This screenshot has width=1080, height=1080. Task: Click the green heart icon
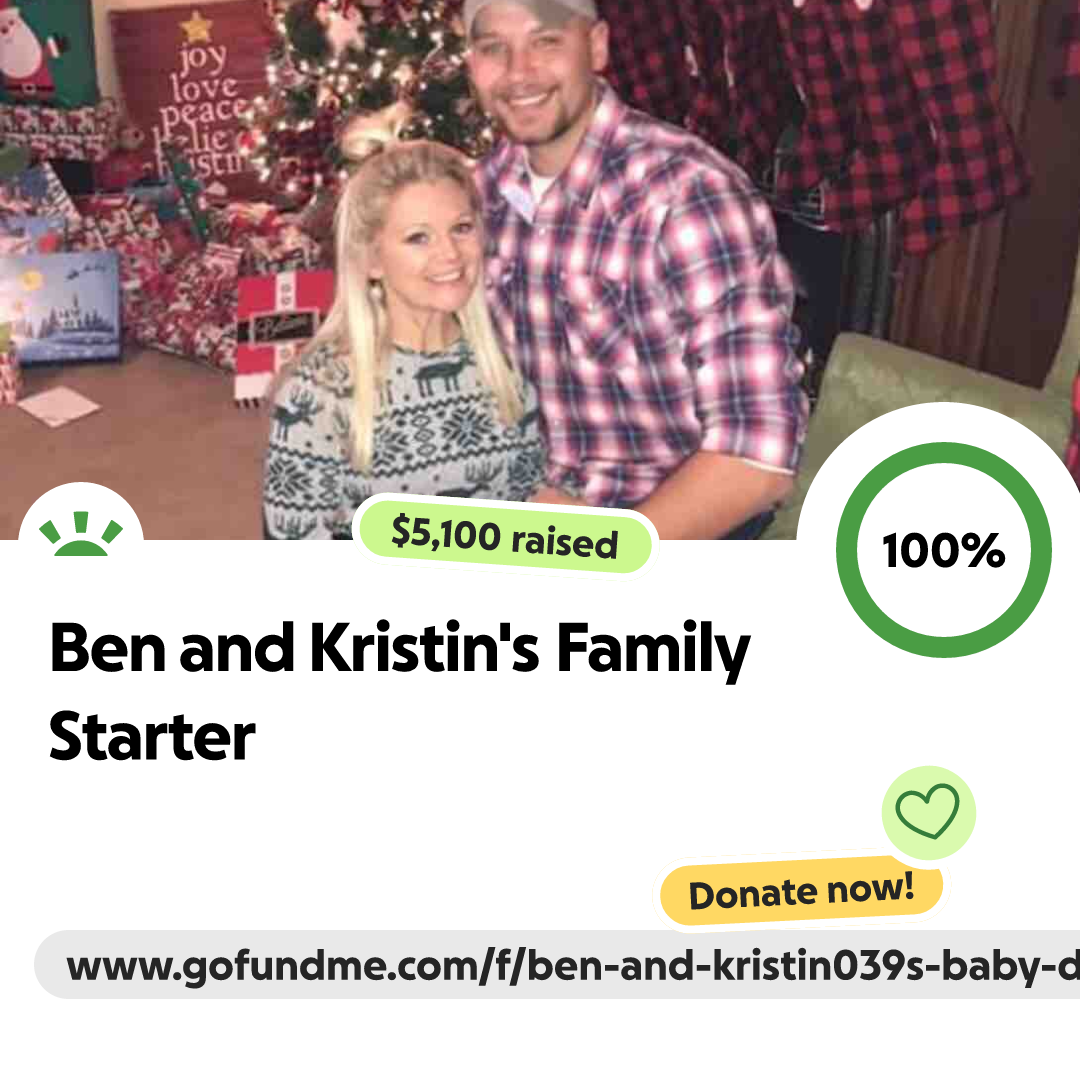click(x=928, y=811)
